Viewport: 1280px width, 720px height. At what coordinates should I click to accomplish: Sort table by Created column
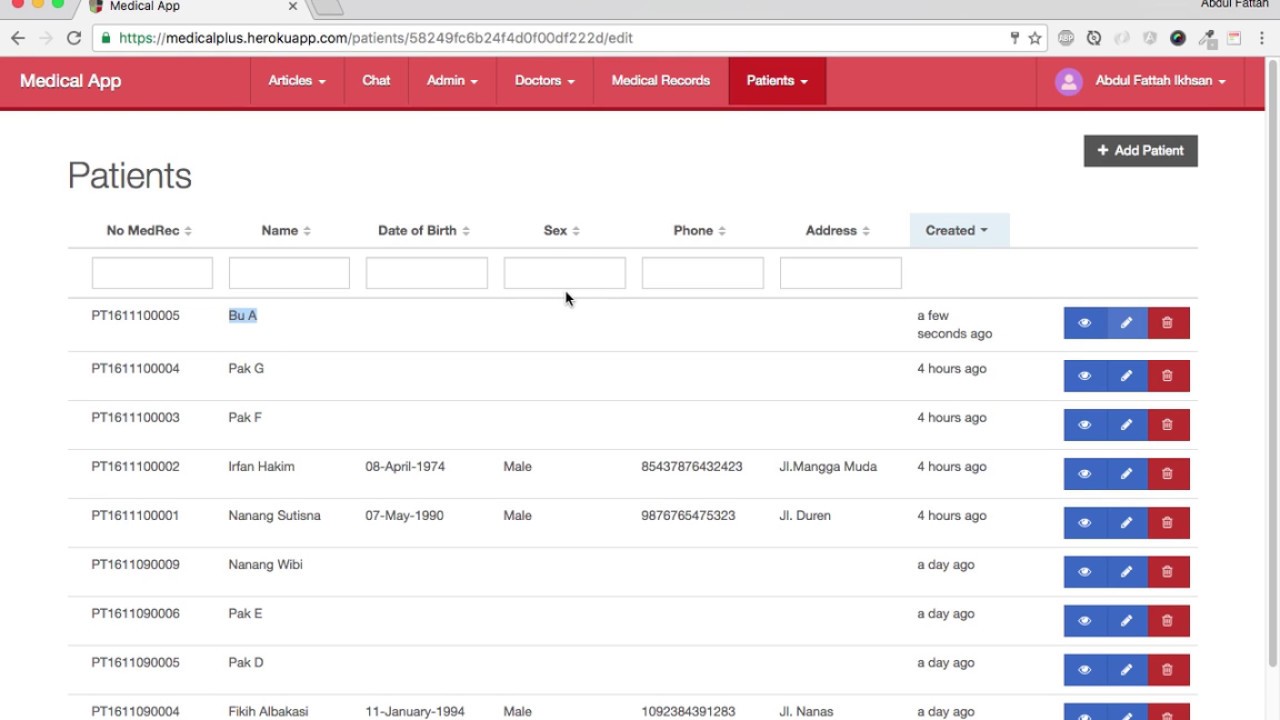point(959,230)
